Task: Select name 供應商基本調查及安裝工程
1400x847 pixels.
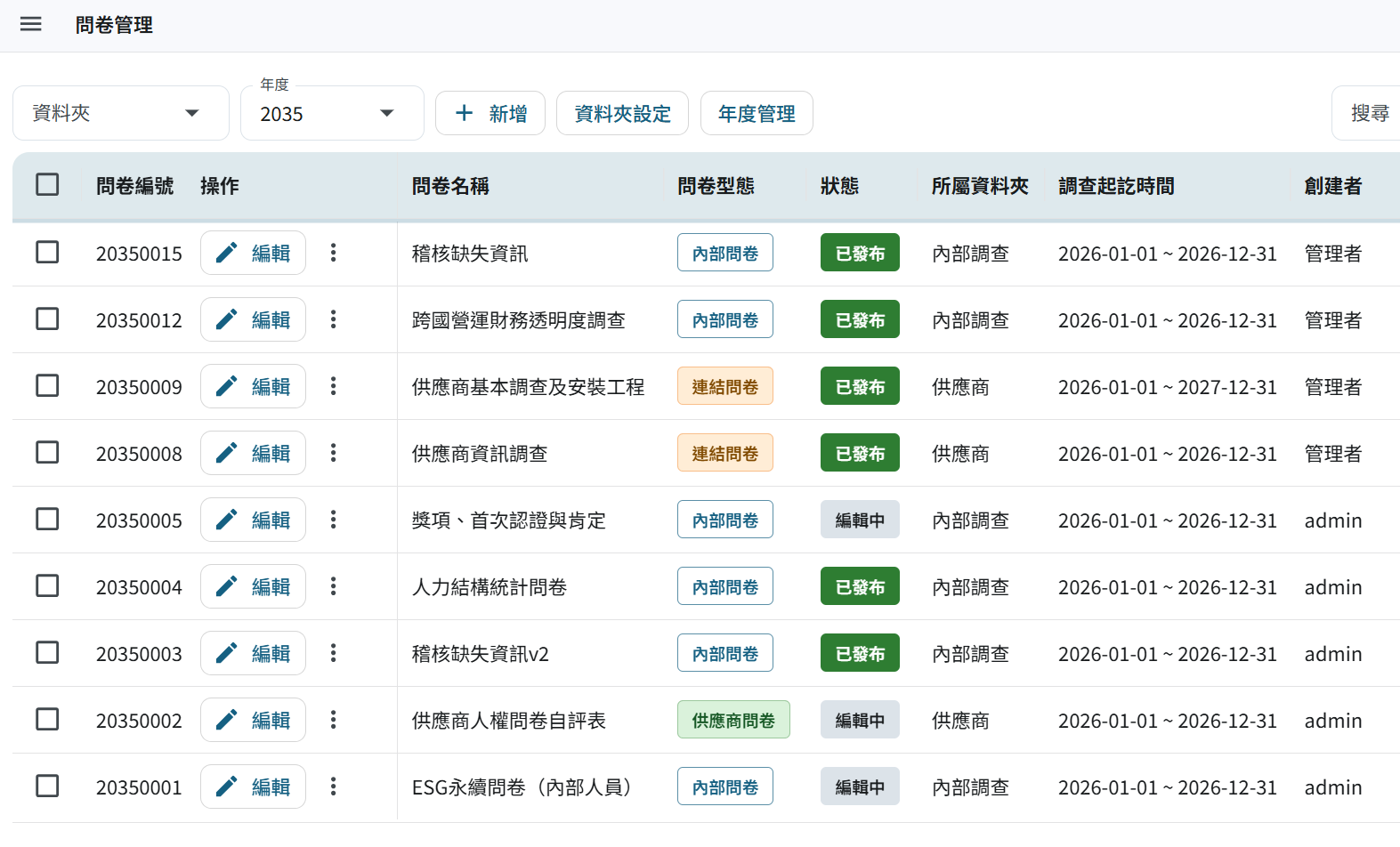Action: (528, 387)
